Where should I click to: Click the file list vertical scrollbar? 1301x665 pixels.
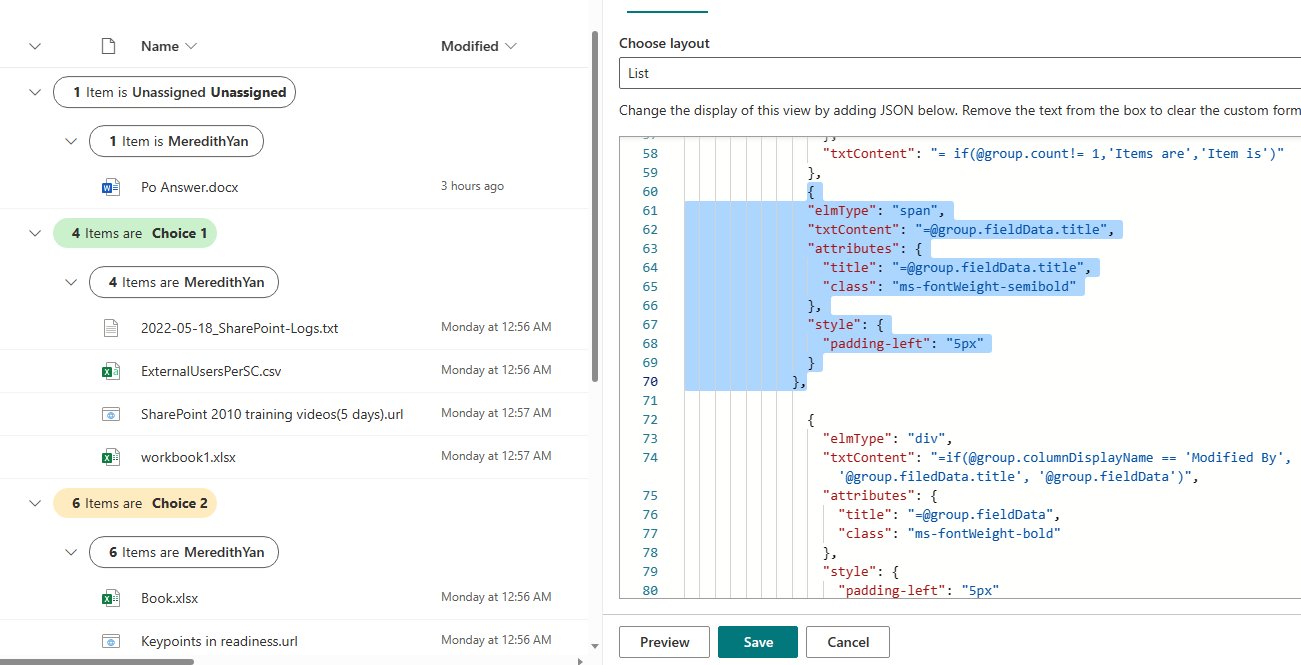tap(595, 205)
